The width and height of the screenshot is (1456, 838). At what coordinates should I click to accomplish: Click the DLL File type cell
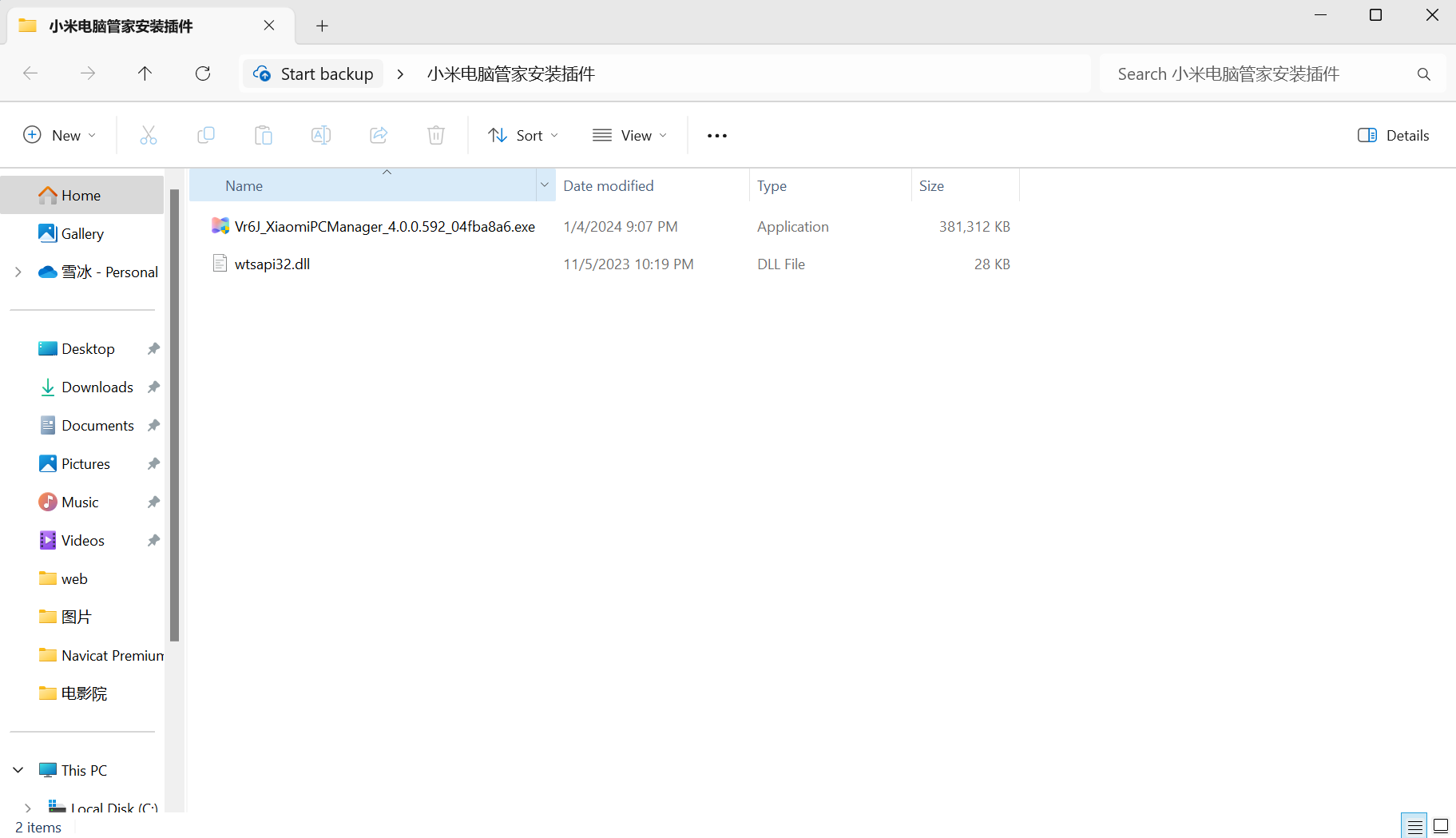point(781,264)
